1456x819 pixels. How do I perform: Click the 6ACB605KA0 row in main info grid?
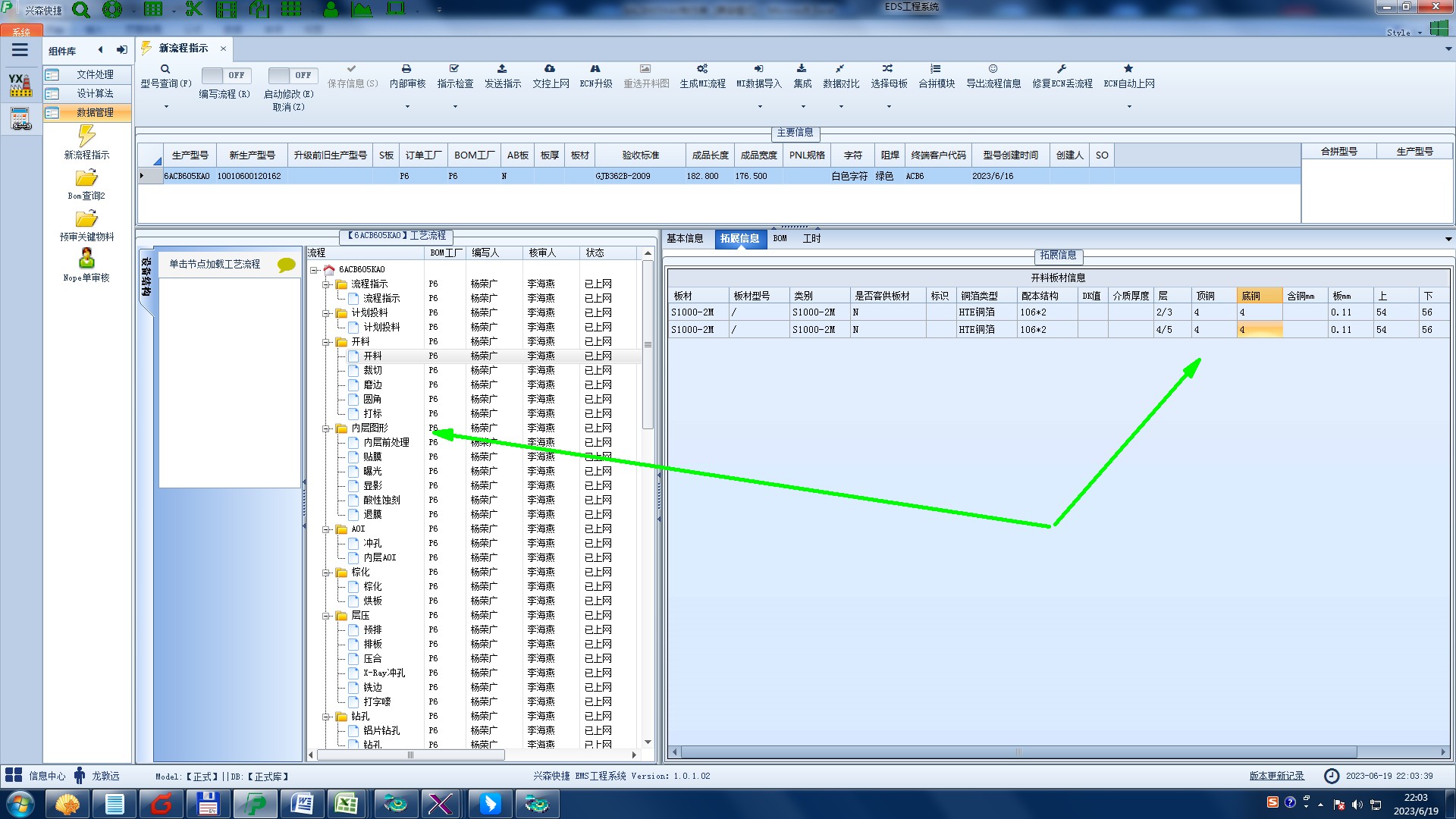point(719,176)
